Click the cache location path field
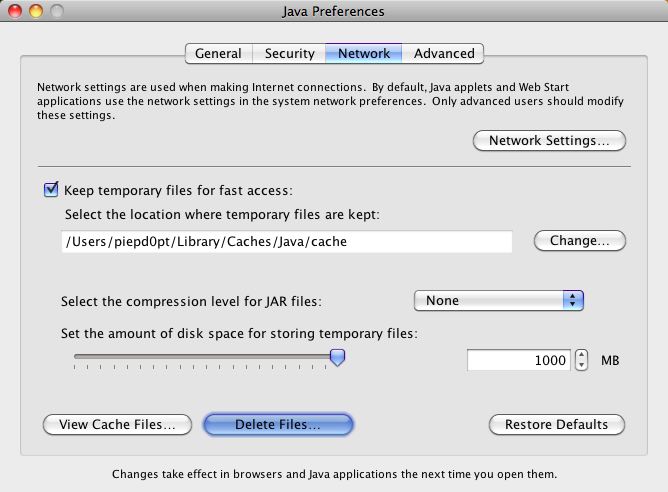The width and height of the screenshot is (668, 492). pyautogui.click(x=287, y=242)
